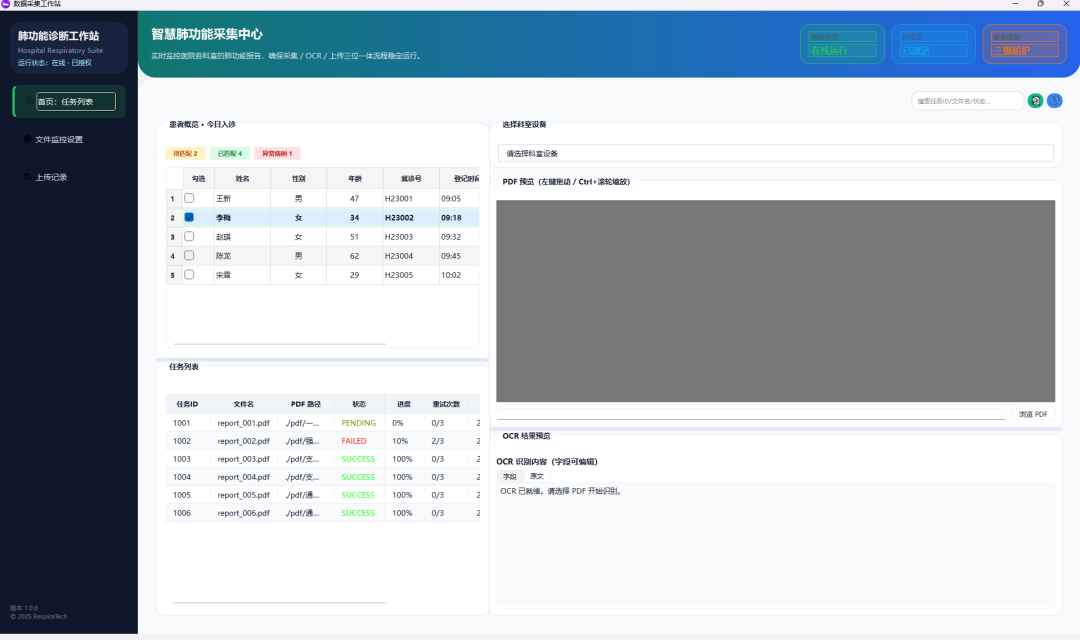The height and width of the screenshot is (640, 1080).
Task: Click the 三级防护 security level card
Action: pyautogui.click(x=1024, y=44)
